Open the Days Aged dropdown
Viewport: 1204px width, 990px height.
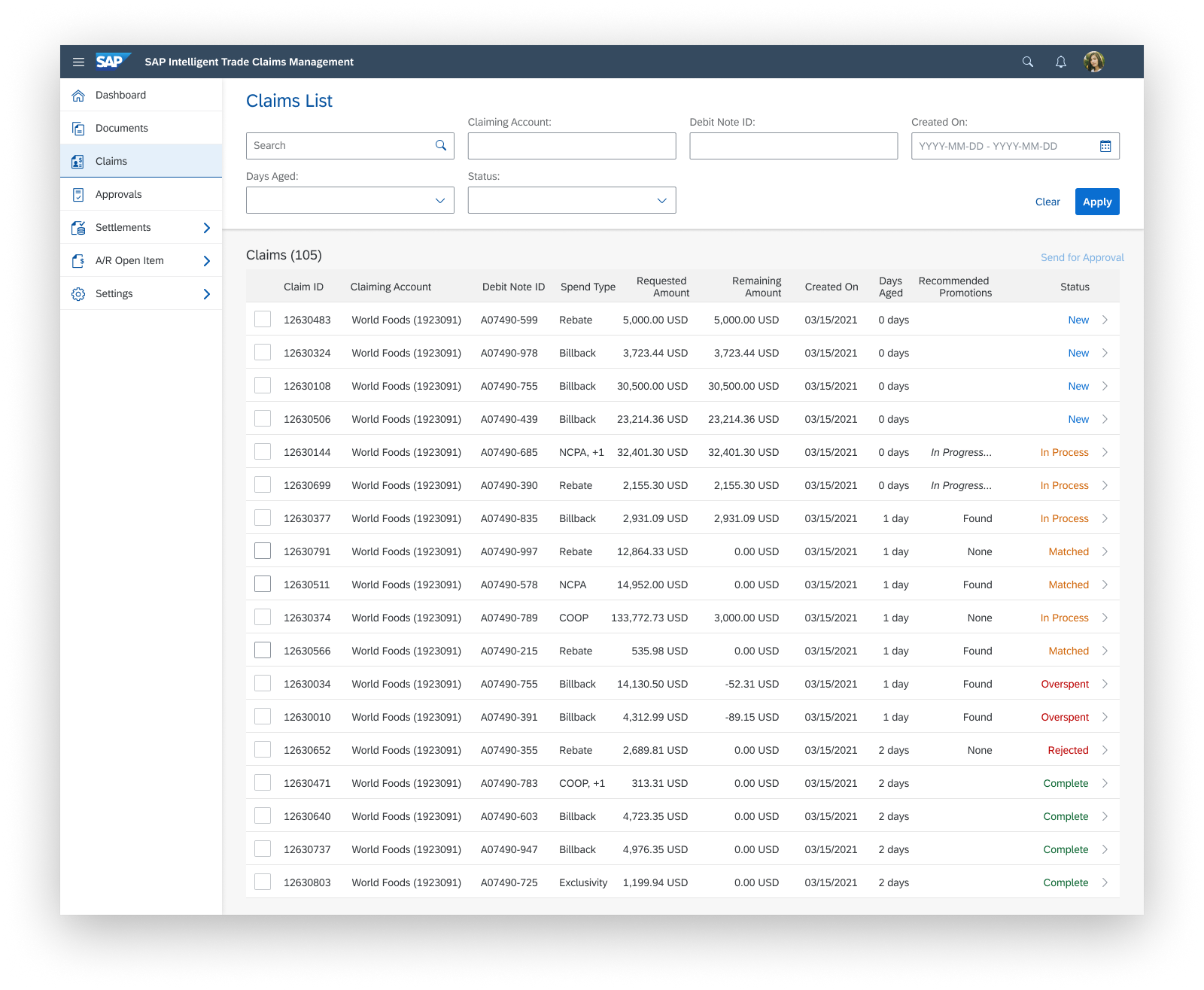tap(350, 200)
